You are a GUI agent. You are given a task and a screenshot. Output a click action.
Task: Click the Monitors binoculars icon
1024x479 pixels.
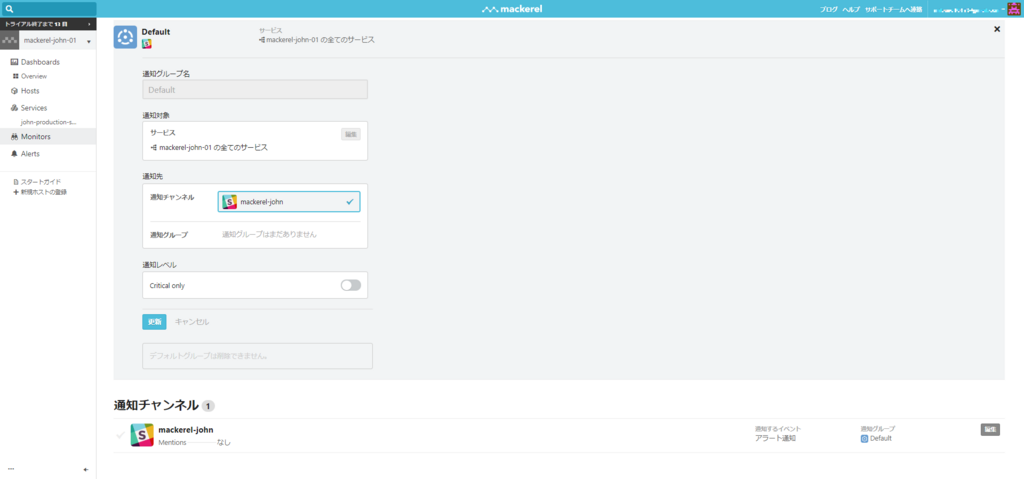(x=15, y=137)
